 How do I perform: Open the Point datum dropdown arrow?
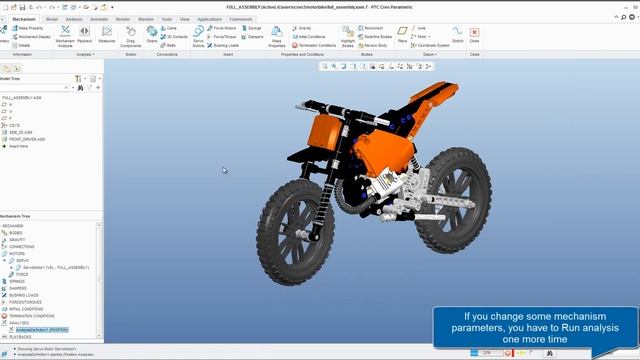429,37
